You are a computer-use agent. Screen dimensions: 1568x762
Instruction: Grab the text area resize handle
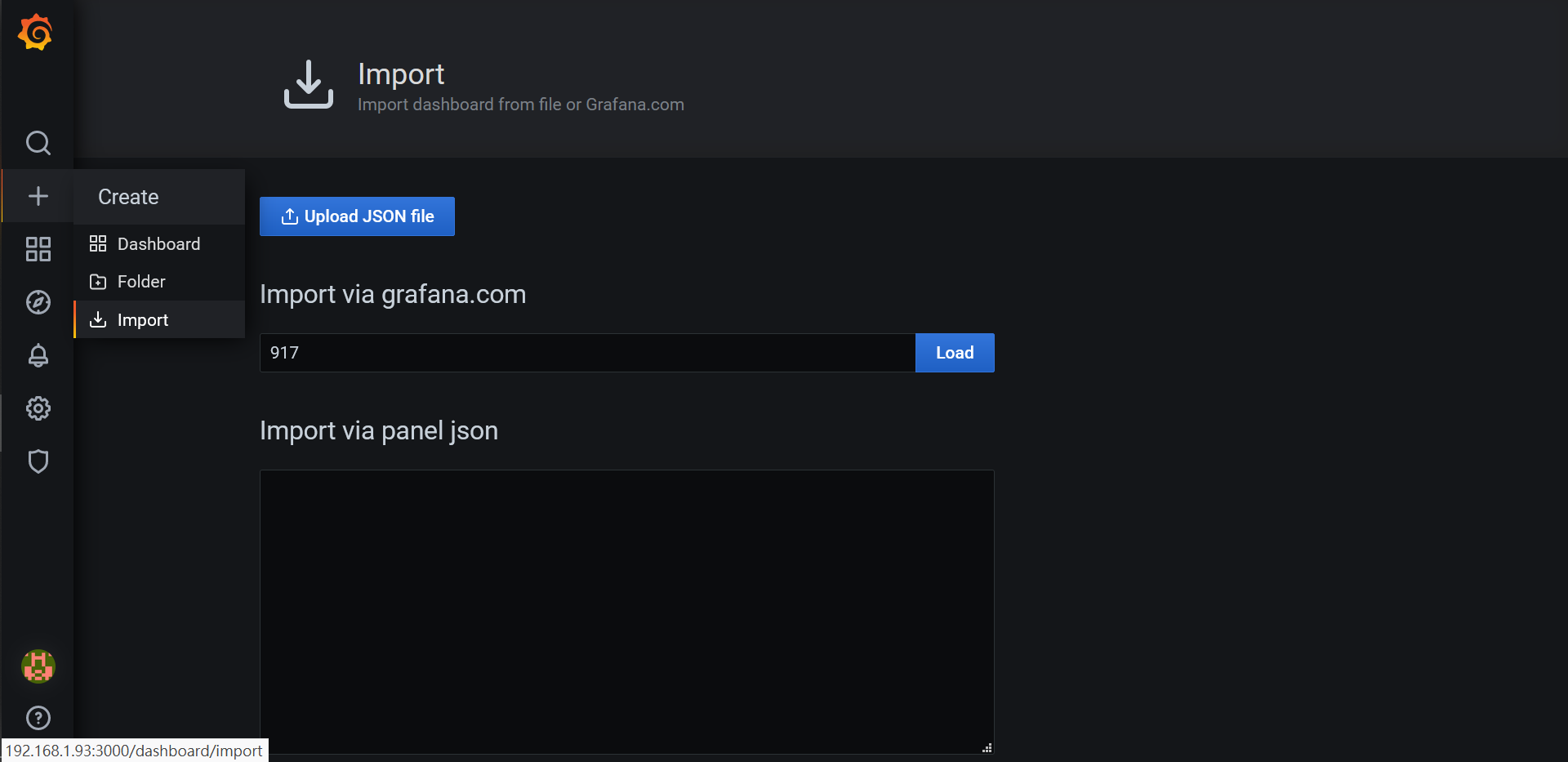987,747
